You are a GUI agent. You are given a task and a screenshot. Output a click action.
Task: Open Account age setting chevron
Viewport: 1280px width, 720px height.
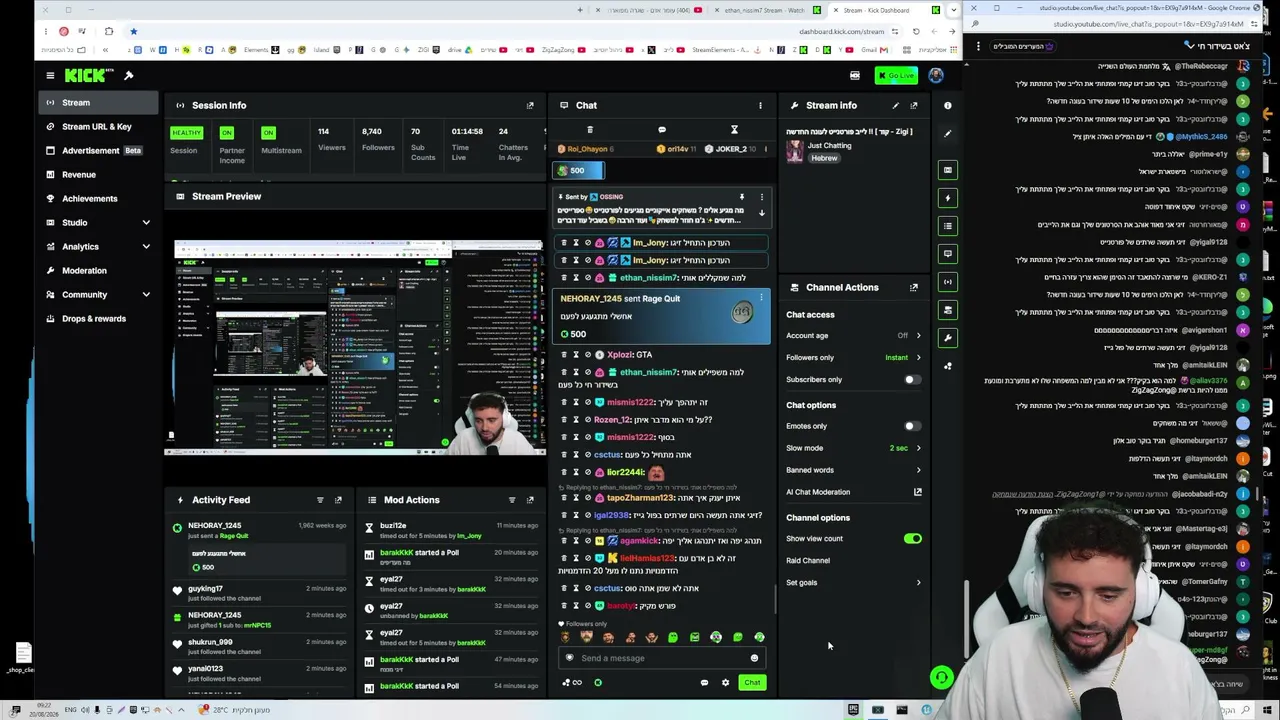pos(918,336)
